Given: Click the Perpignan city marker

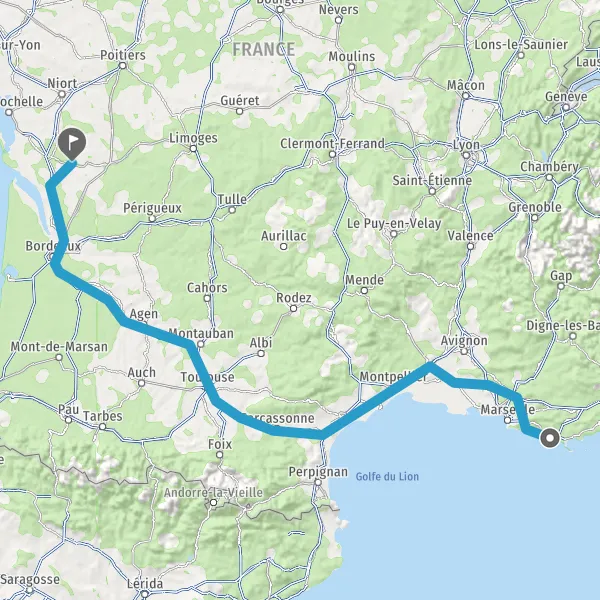Looking at the screenshot, I should (x=318, y=483).
